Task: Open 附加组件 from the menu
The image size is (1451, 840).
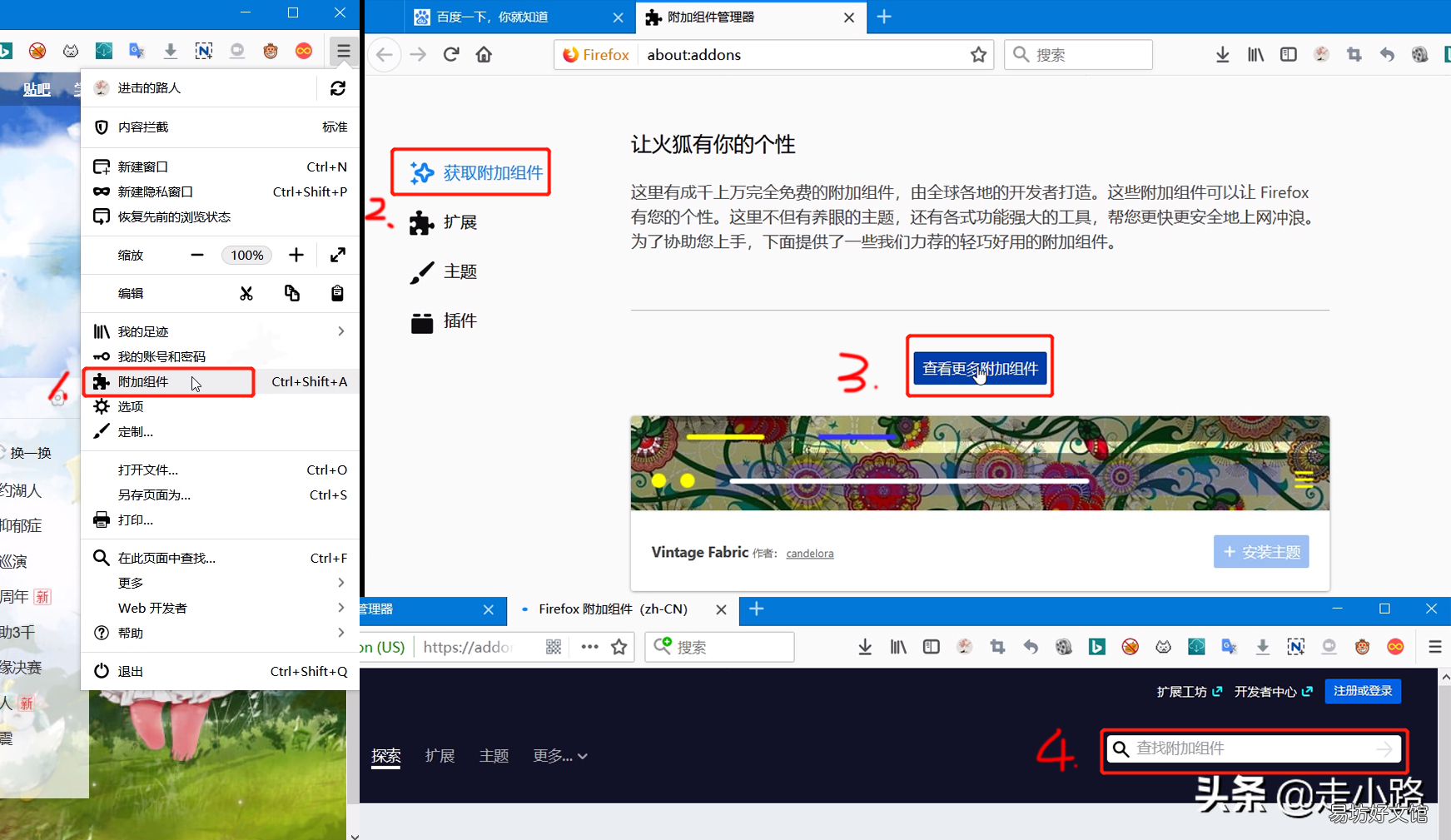Action: [x=221, y=381]
